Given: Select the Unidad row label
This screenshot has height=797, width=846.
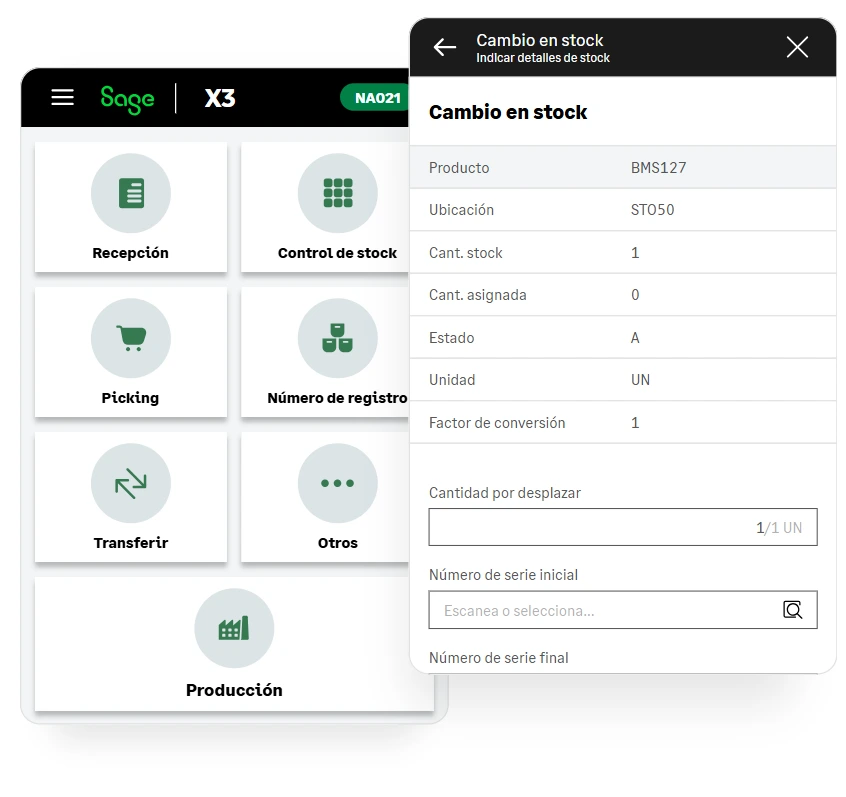Looking at the screenshot, I should 452,380.
